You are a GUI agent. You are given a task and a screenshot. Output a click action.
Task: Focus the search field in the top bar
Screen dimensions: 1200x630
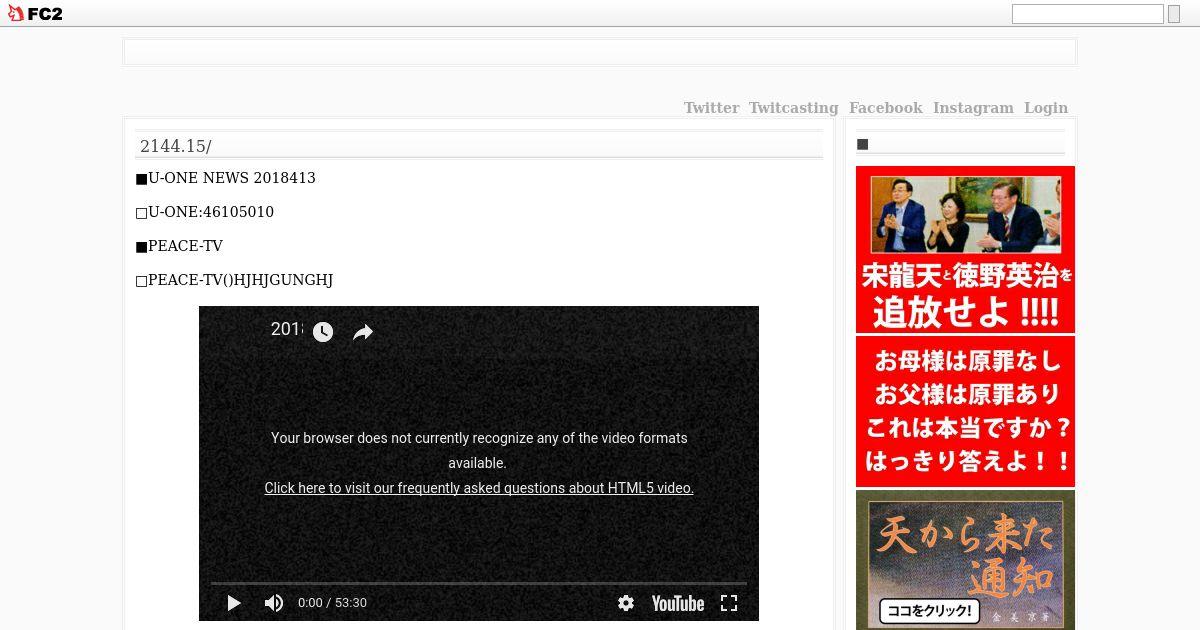click(1088, 14)
